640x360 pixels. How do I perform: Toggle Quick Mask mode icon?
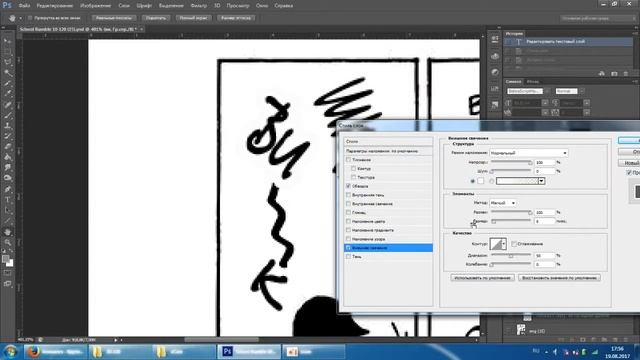pyautogui.click(x=7, y=273)
